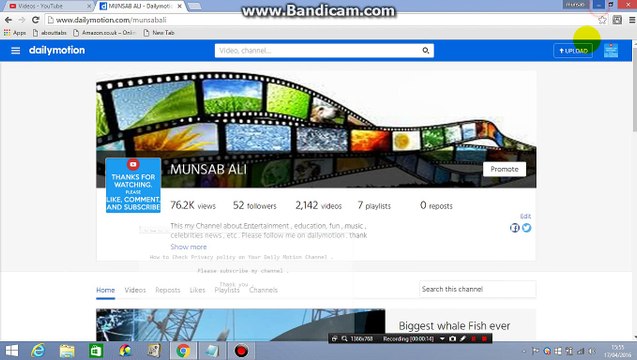Open the New Tab bookmark
This screenshot has width=637, height=360.
click(x=159, y=33)
